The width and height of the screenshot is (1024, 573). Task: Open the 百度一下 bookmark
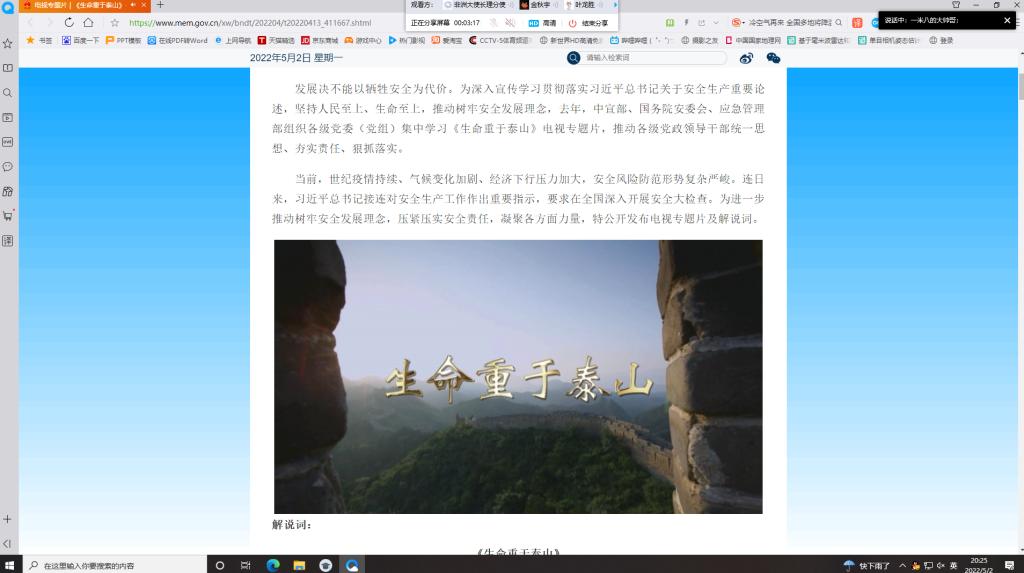[x=81, y=40]
